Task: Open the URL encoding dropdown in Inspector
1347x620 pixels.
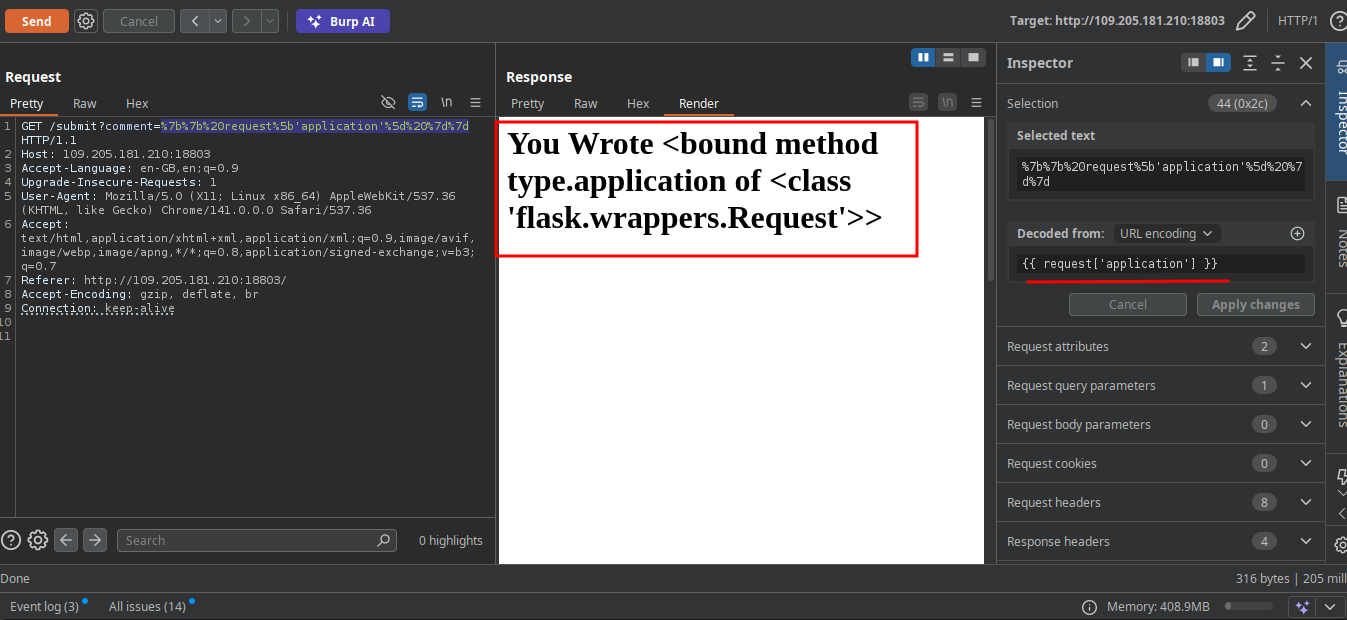Action: tap(1165, 233)
